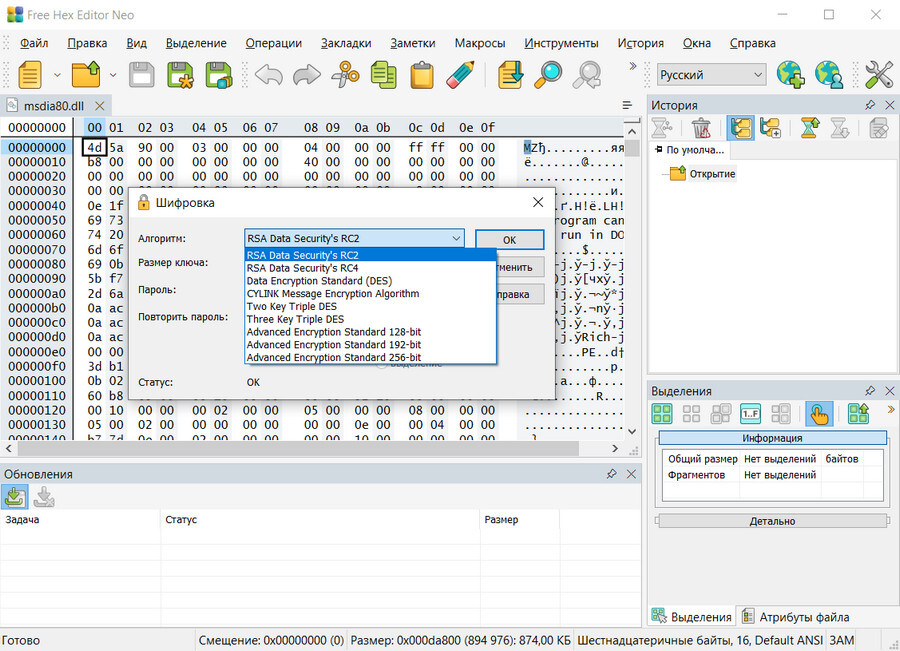
Task: Click the Copy documents icon
Action: point(383,75)
